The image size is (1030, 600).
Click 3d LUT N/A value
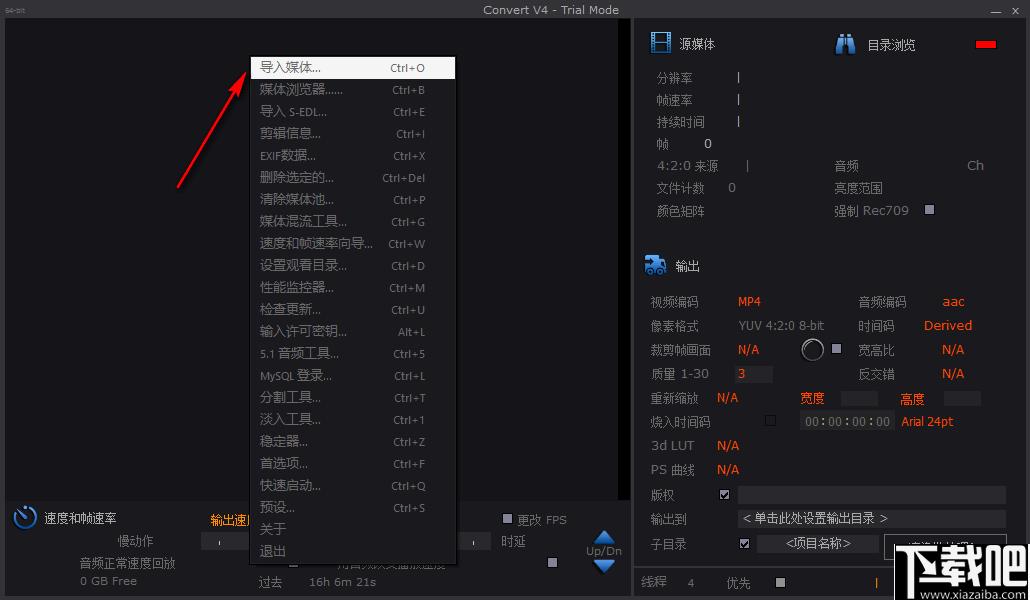pyautogui.click(x=727, y=446)
